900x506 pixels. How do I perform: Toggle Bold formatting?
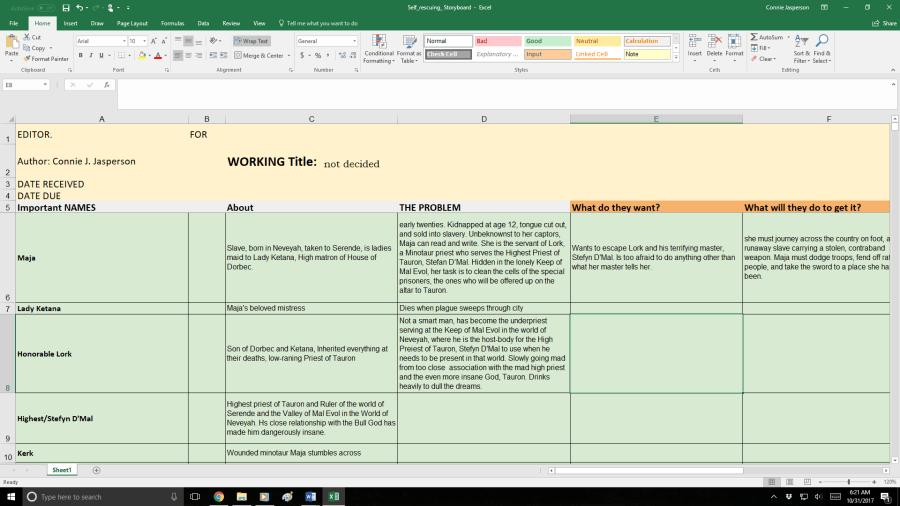pyautogui.click(x=81, y=56)
